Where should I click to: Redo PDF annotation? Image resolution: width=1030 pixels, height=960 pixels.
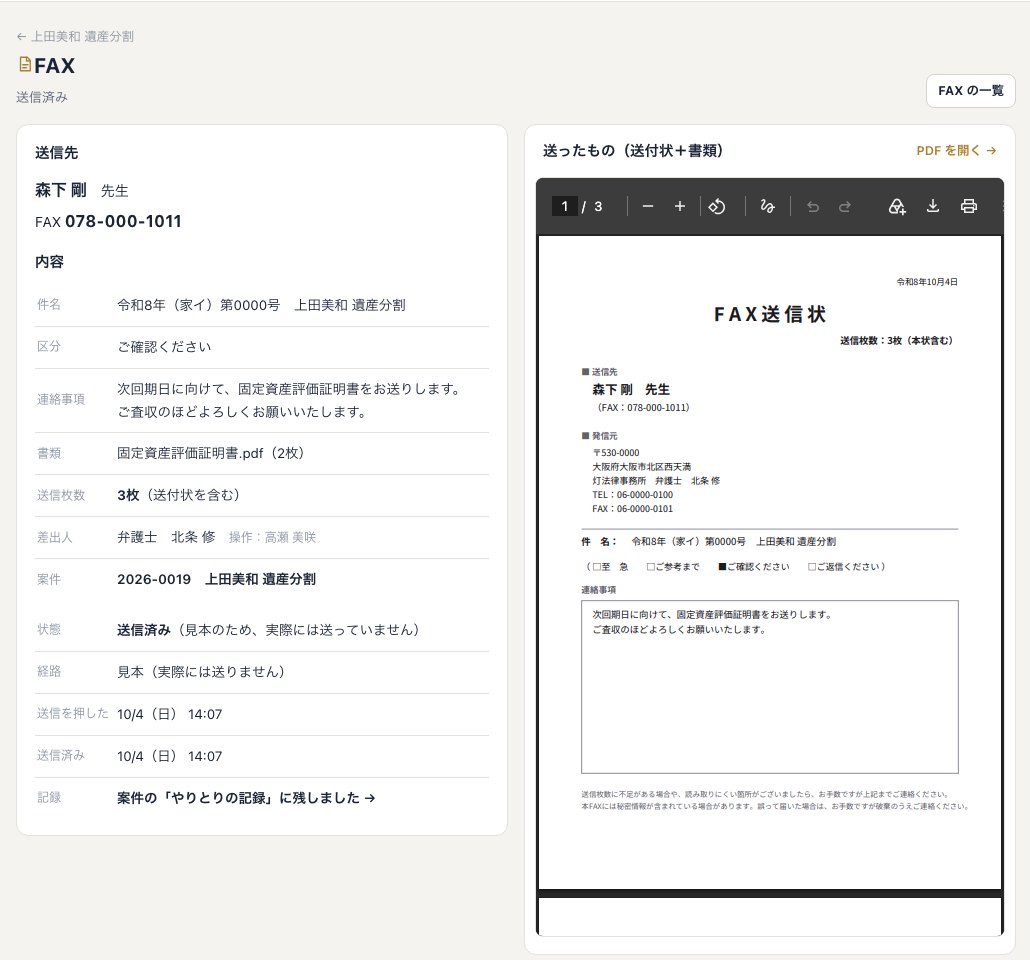tap(845, 207)
